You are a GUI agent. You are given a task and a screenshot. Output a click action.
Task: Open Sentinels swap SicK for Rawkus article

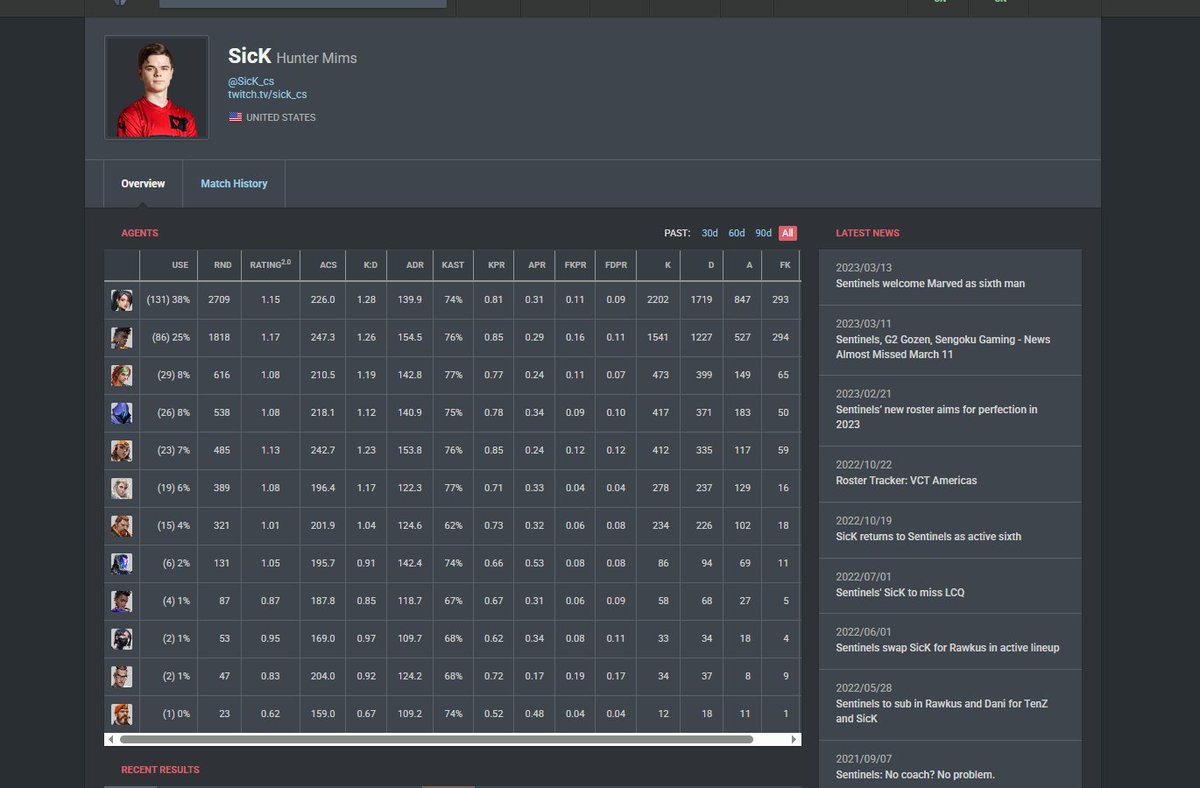[x=950, y=641]
